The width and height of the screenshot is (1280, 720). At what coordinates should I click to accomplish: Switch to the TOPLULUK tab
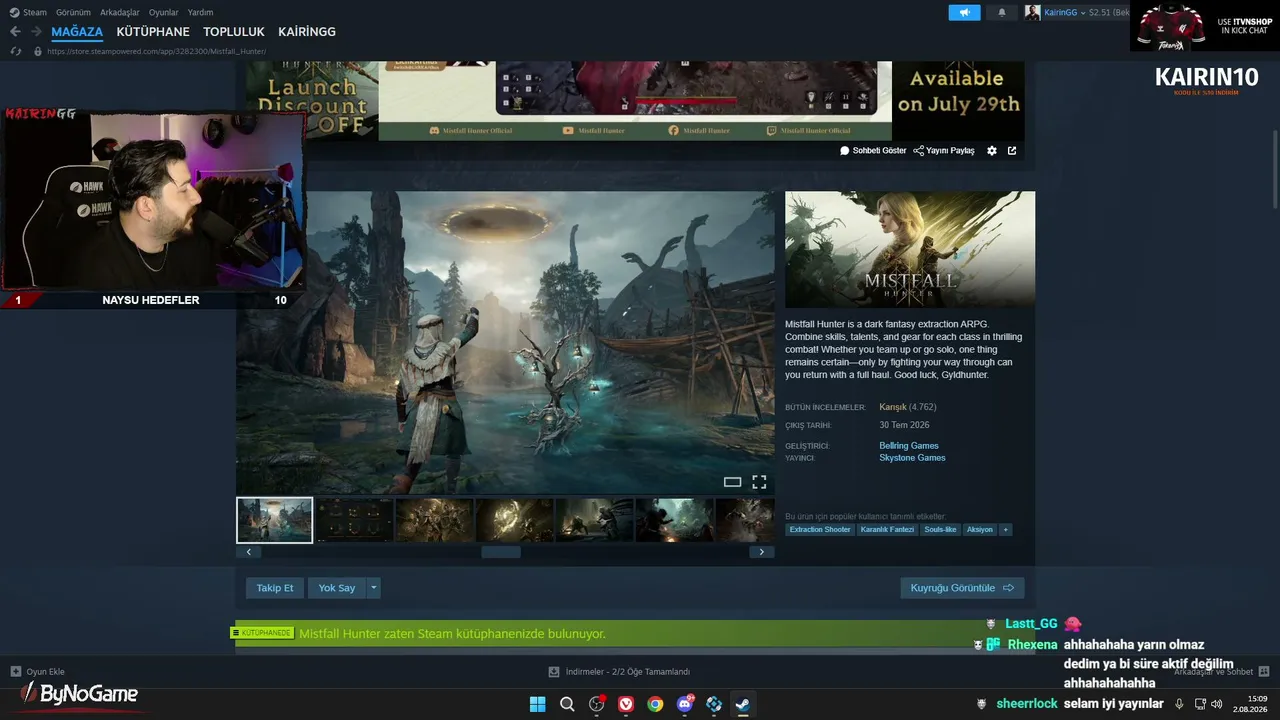tap(234, 32)
